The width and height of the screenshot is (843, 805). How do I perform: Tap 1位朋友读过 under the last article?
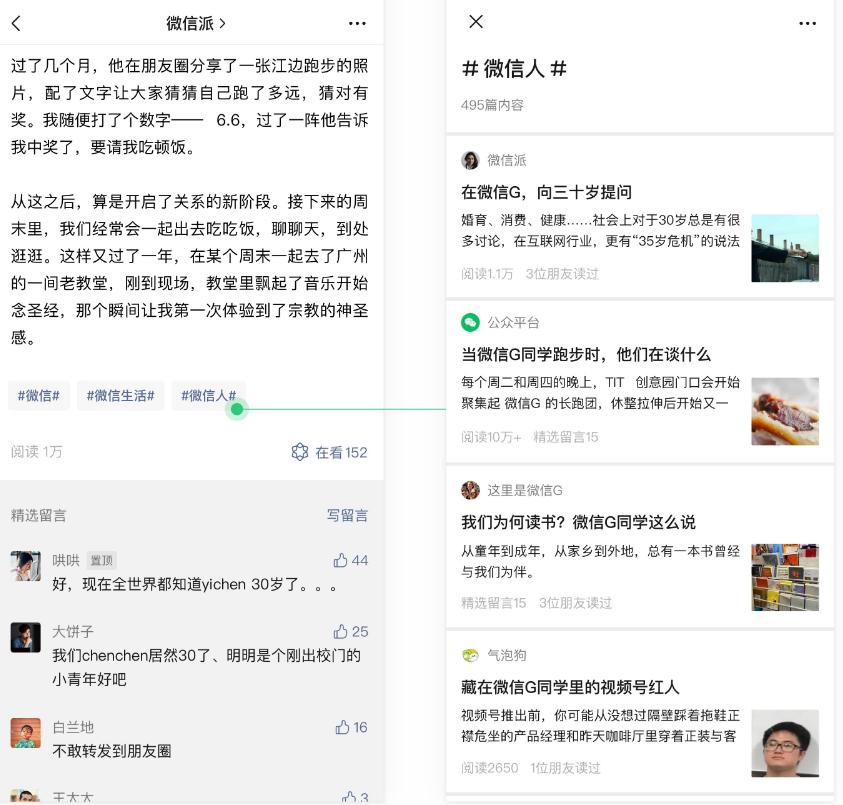[x=565, y=767]
